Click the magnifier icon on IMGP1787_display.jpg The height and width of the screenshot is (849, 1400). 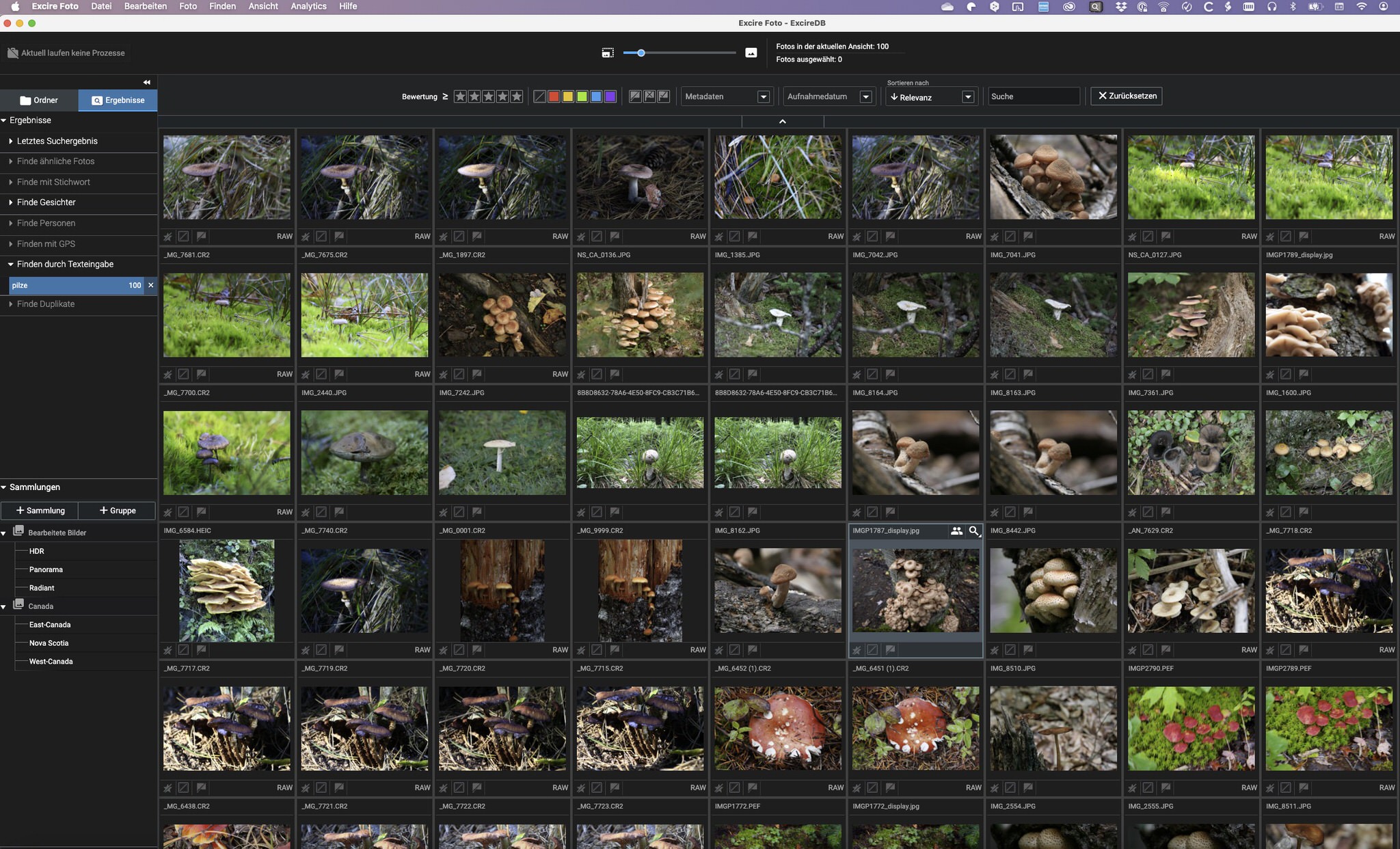(974, 530)
